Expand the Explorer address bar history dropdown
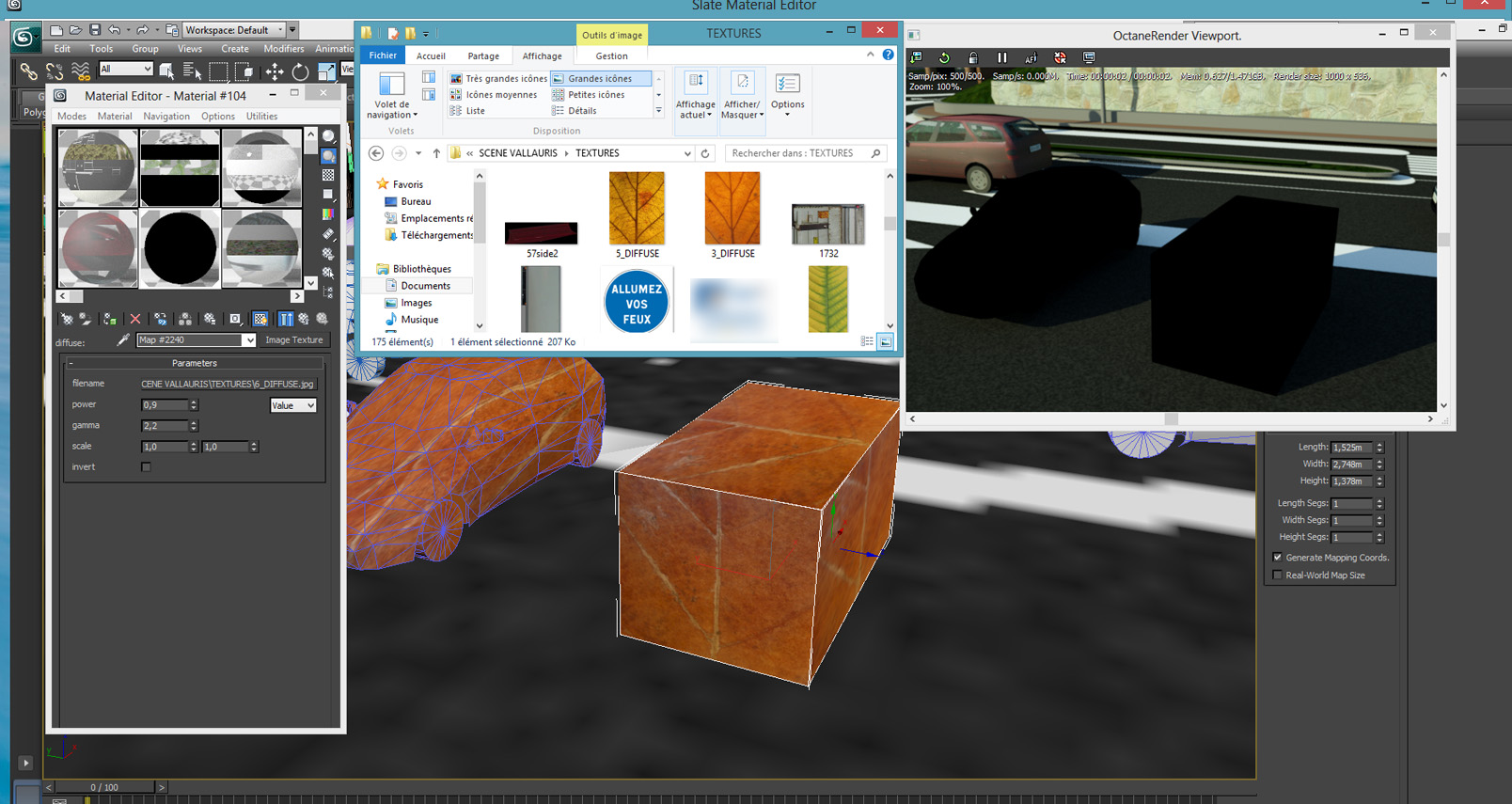This screenshot has width=1512, height=804. tap(687, 153)
